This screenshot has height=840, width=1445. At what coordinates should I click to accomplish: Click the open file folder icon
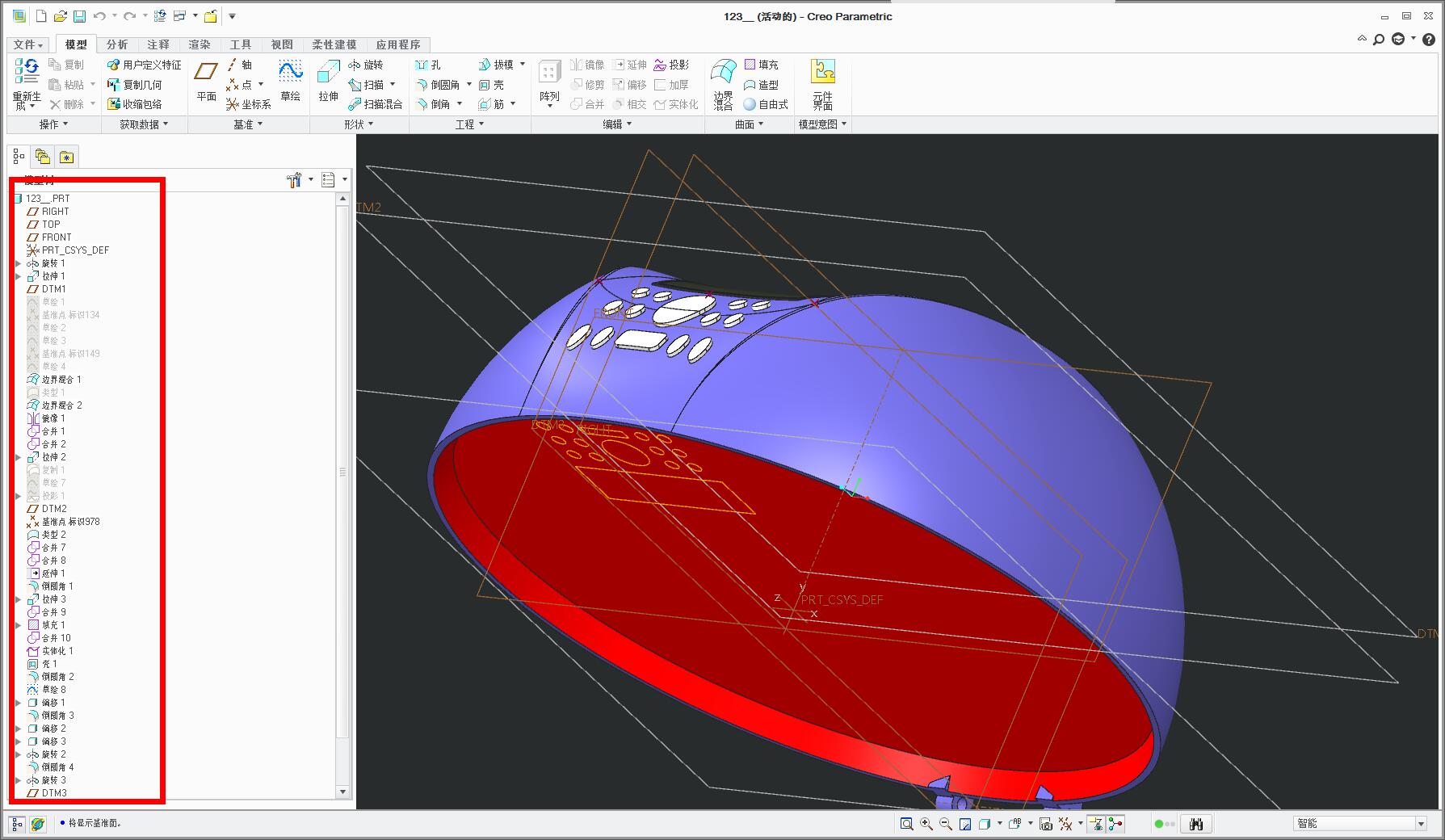coord(61,16)
